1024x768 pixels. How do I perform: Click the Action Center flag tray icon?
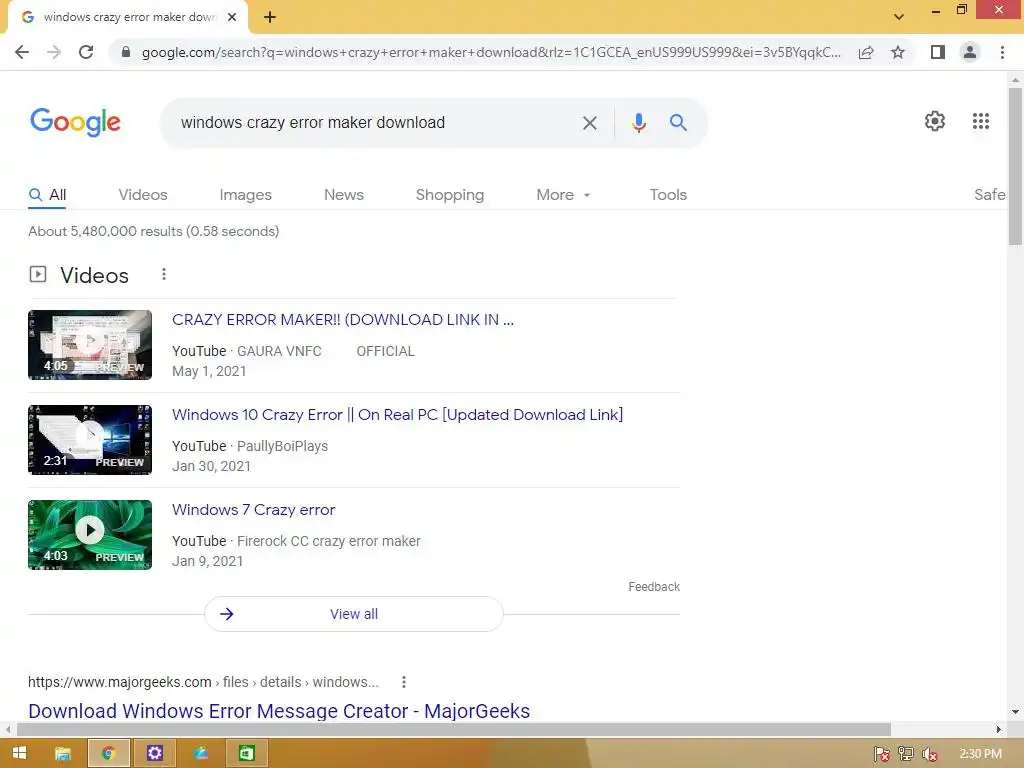point(882,754)
